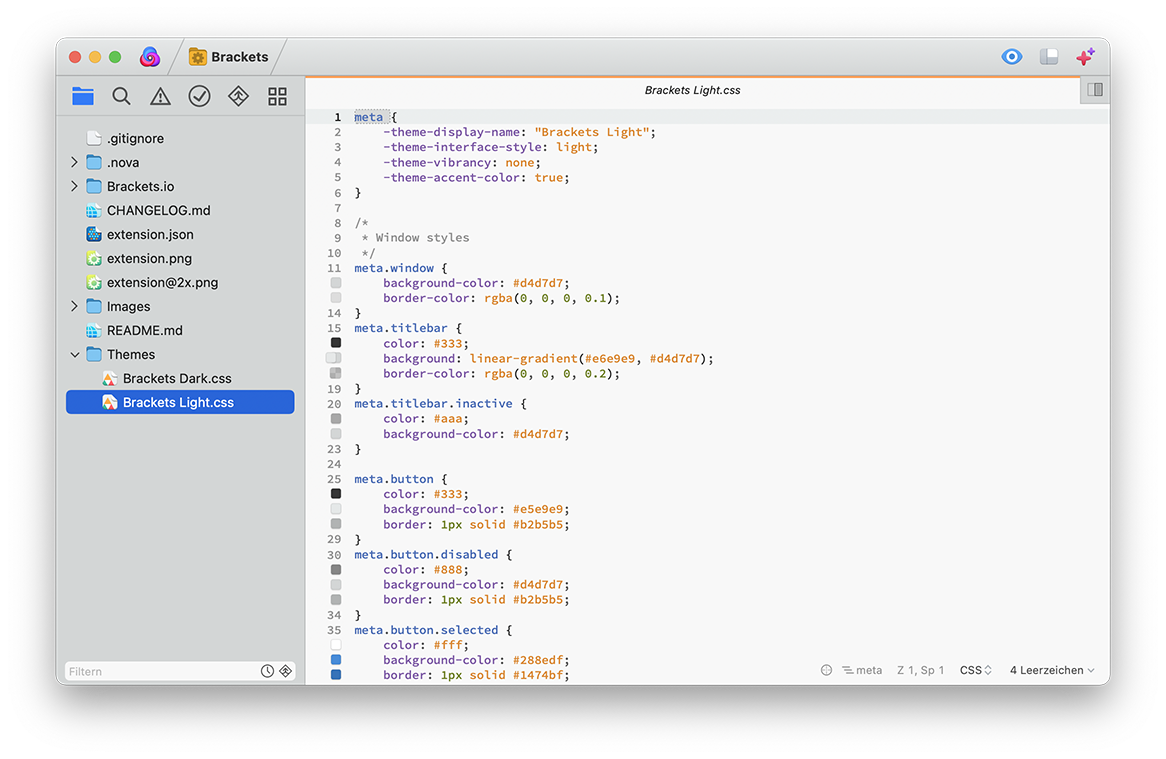Click the extension.json file icon

coord(94,234)
